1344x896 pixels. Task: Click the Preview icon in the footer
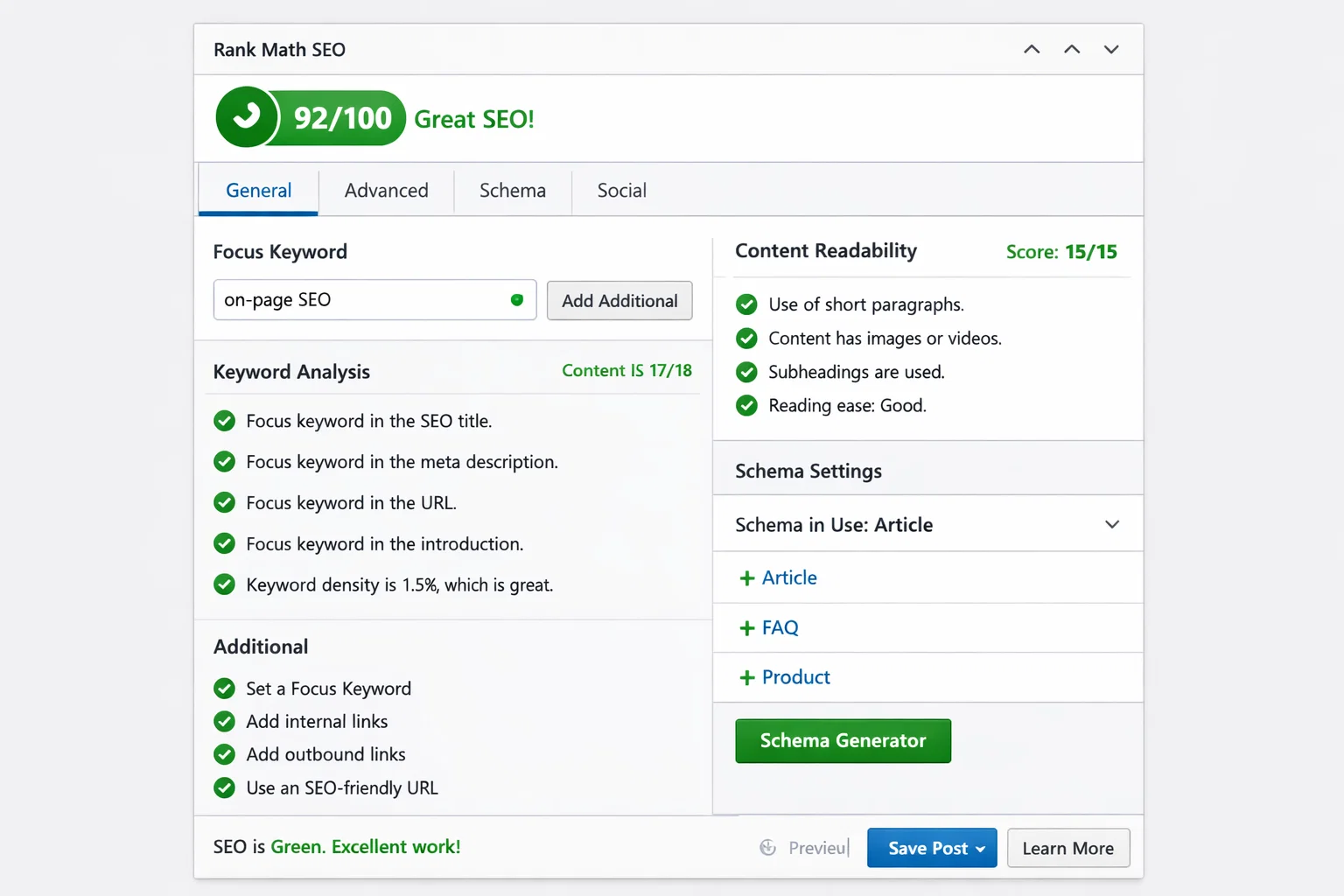coord(767,848)
